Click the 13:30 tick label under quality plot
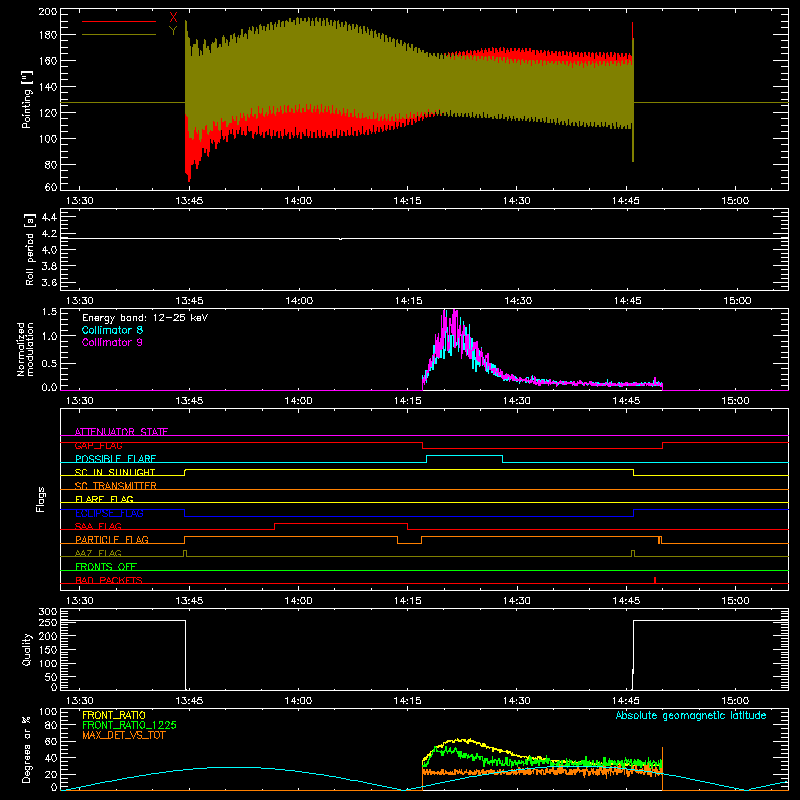The image size is (800, 800). (80, 701)
